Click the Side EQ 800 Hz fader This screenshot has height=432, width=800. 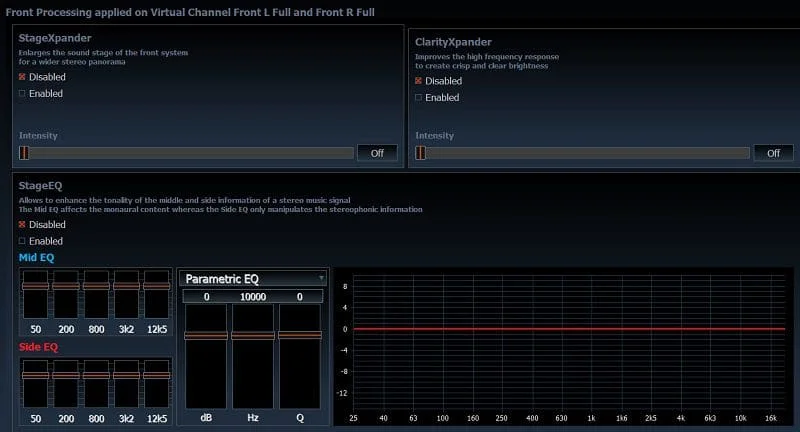[96, 375]
